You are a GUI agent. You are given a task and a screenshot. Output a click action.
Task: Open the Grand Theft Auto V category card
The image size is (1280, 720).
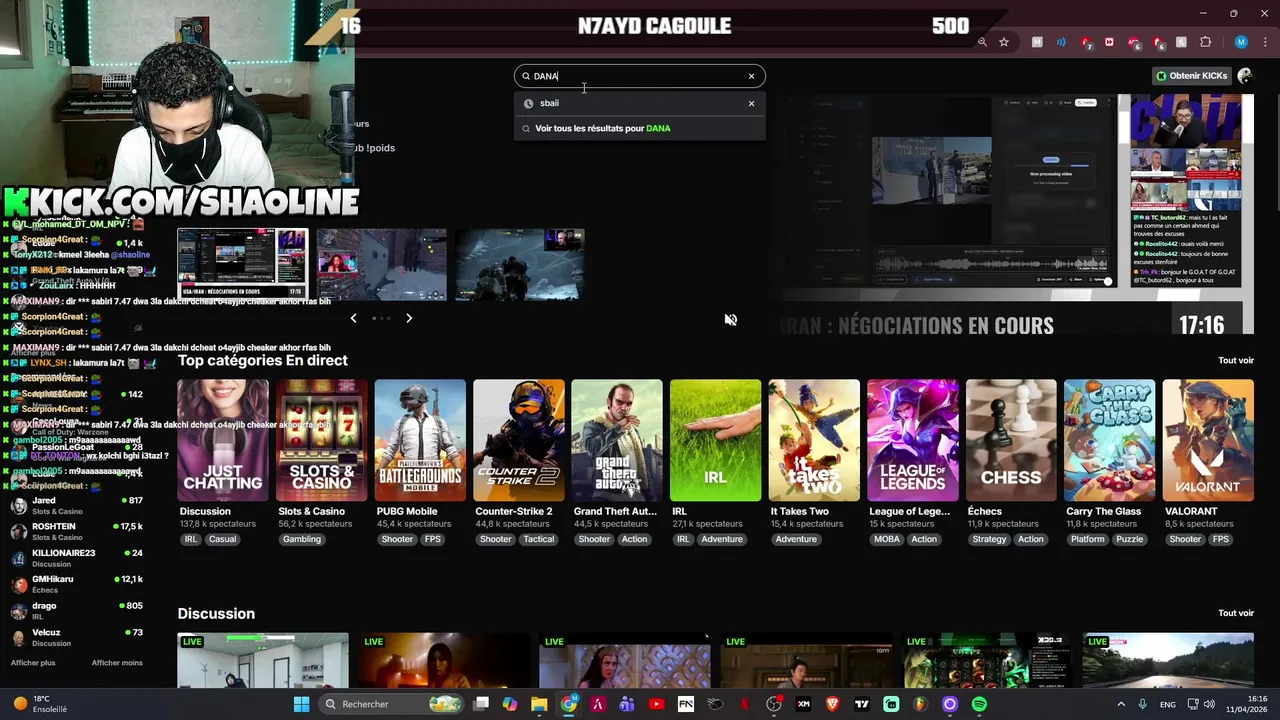coord(617,440)
